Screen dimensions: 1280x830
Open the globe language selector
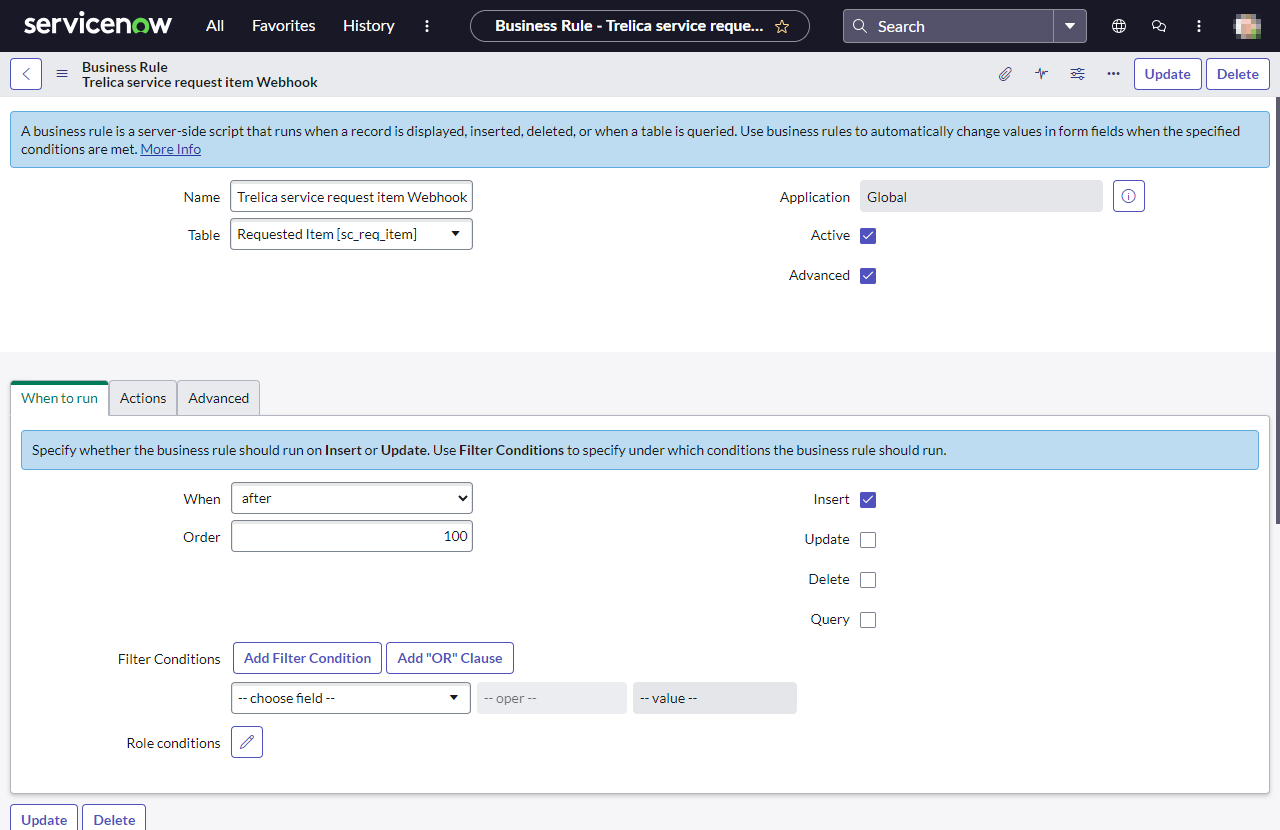point(1119,26)
